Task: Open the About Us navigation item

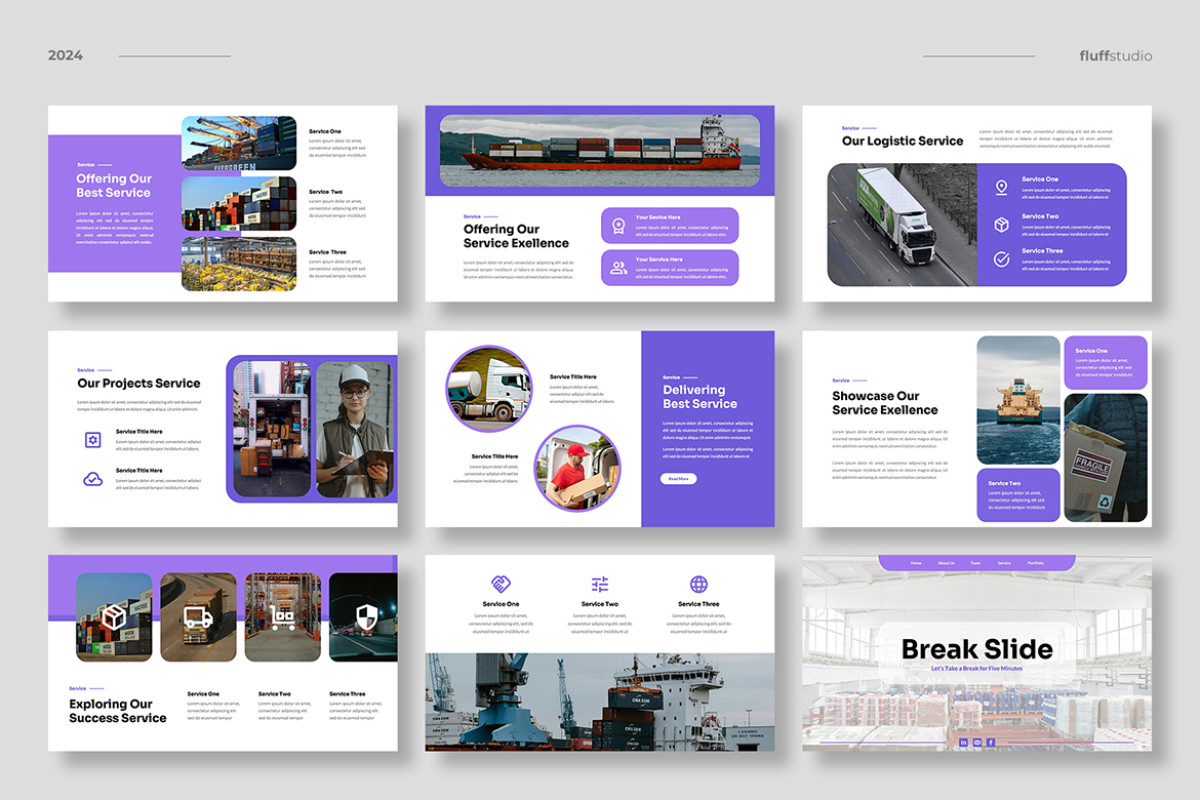Action: (946, 563)
